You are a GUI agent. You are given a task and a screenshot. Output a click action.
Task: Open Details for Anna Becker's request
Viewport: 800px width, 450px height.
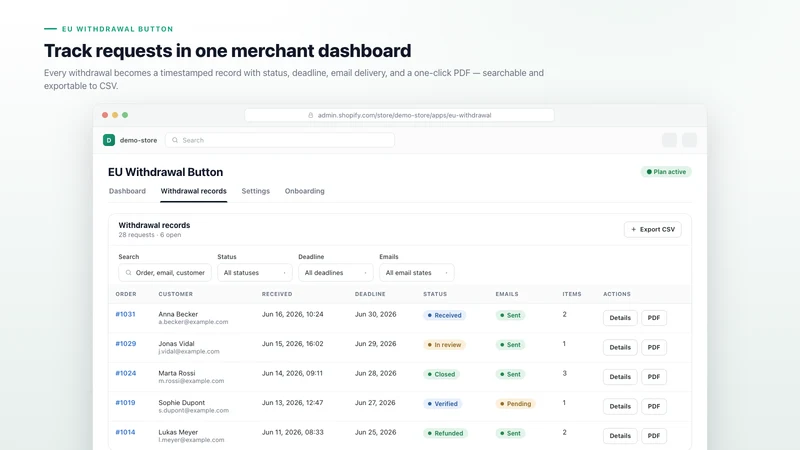[x=620, y=318]
